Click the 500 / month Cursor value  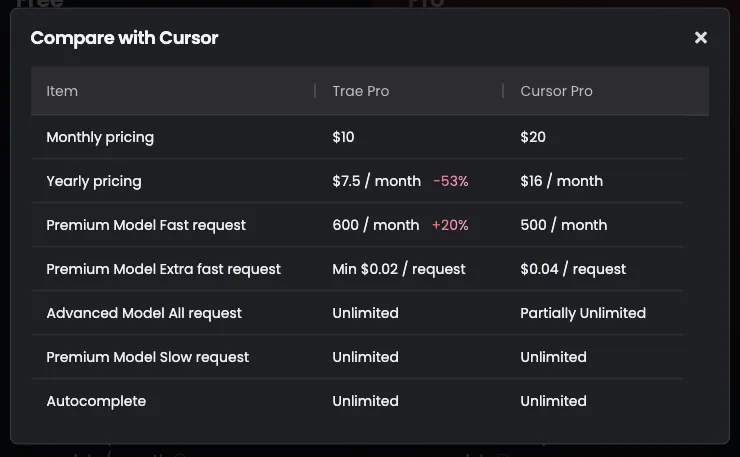click(563, 225)
